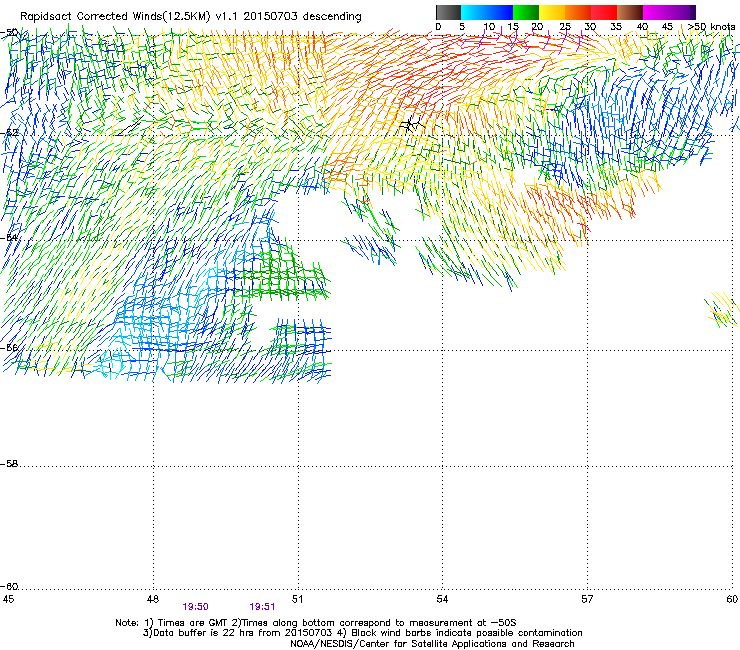This screenshot has width=740, height=650.
Task: Click latitude label '-60' on left axis
Action: coord(9,586)
